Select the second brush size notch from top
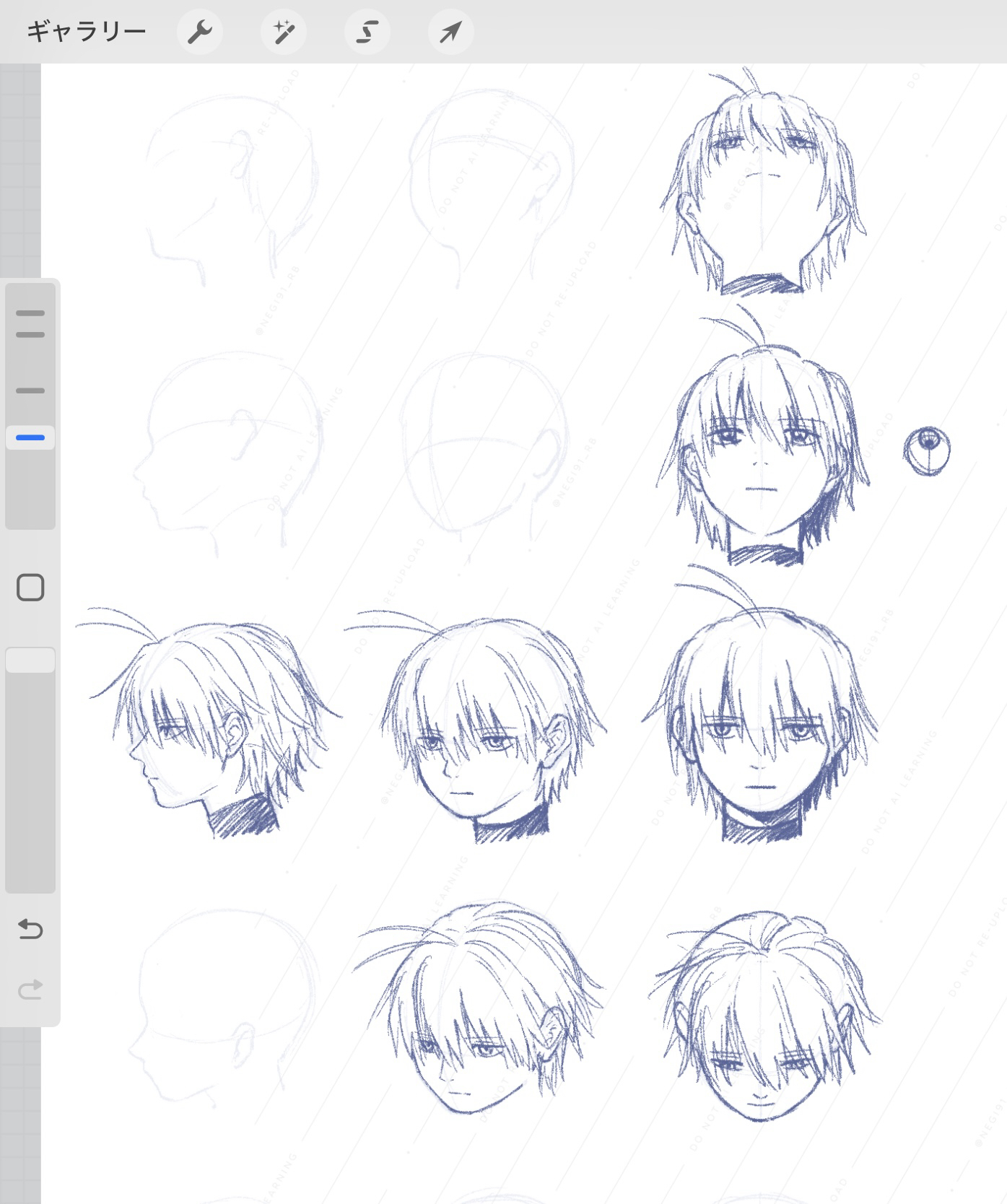The height and width of the screenshot is (1204, 1007). 30,335
